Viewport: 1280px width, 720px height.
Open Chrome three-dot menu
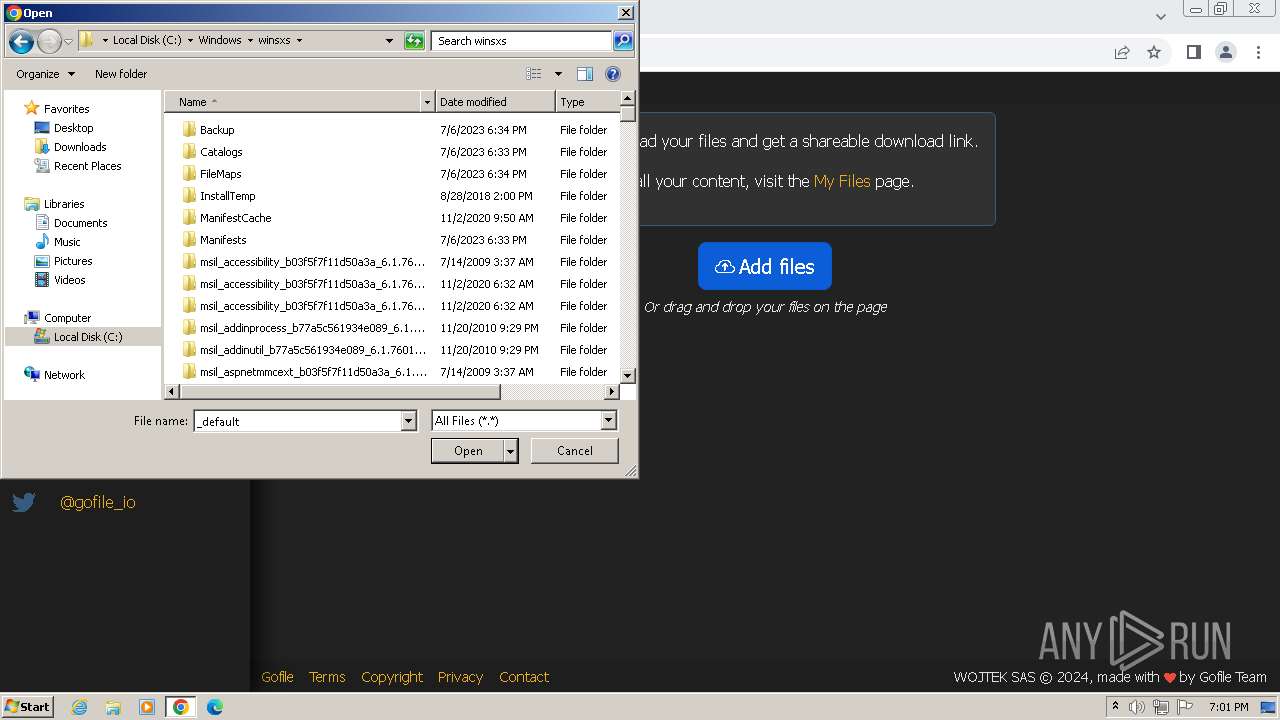[x=1259, y=52]
